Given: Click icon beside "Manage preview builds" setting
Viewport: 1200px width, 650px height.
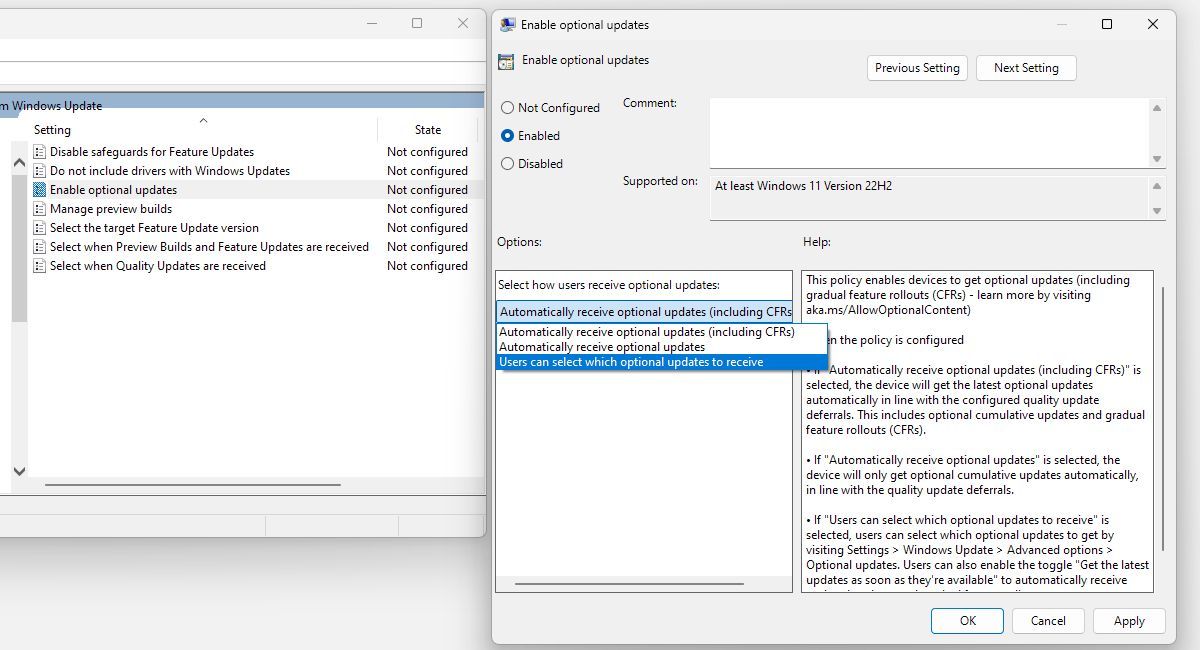Looking at the screenshot, I should click(38, 208).
